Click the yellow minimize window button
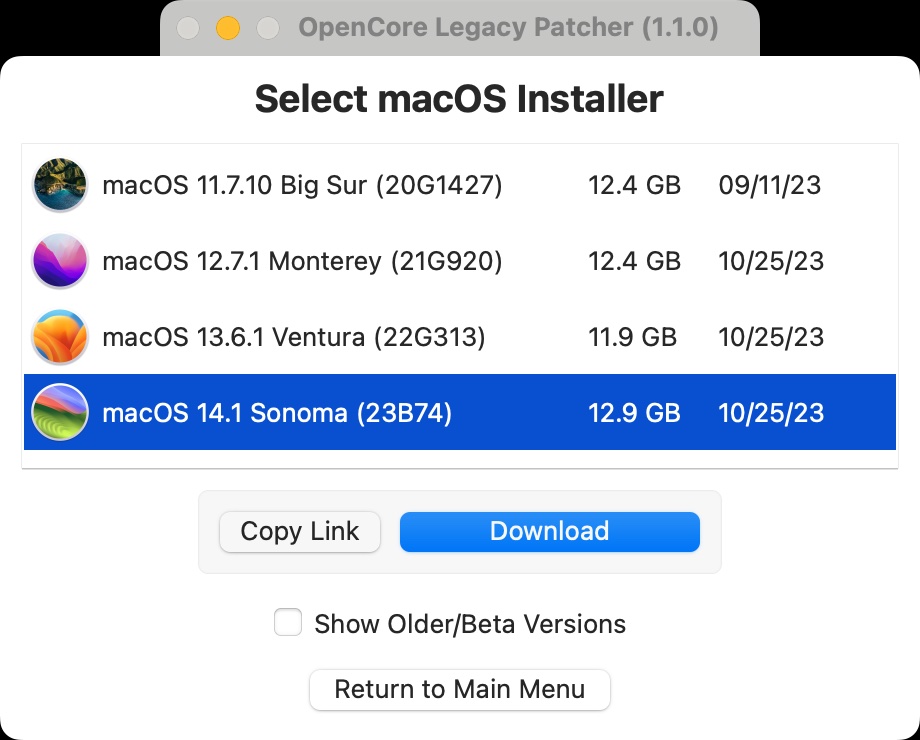This screenshot has width=920, height=740. pyautogui.click(x=228, y=28)
